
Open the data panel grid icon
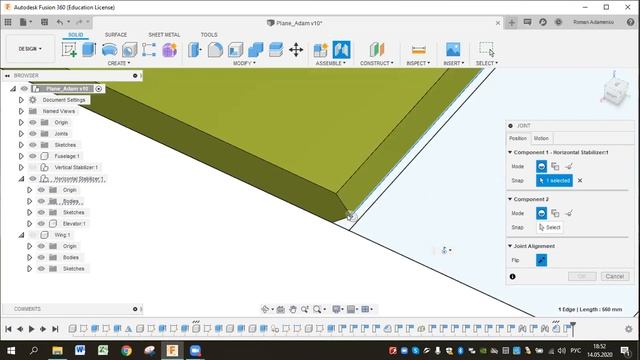pos(8,22)
